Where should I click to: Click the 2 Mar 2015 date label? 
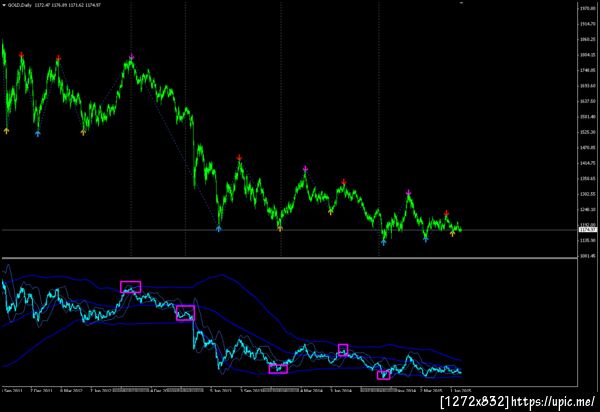[431, 391]
